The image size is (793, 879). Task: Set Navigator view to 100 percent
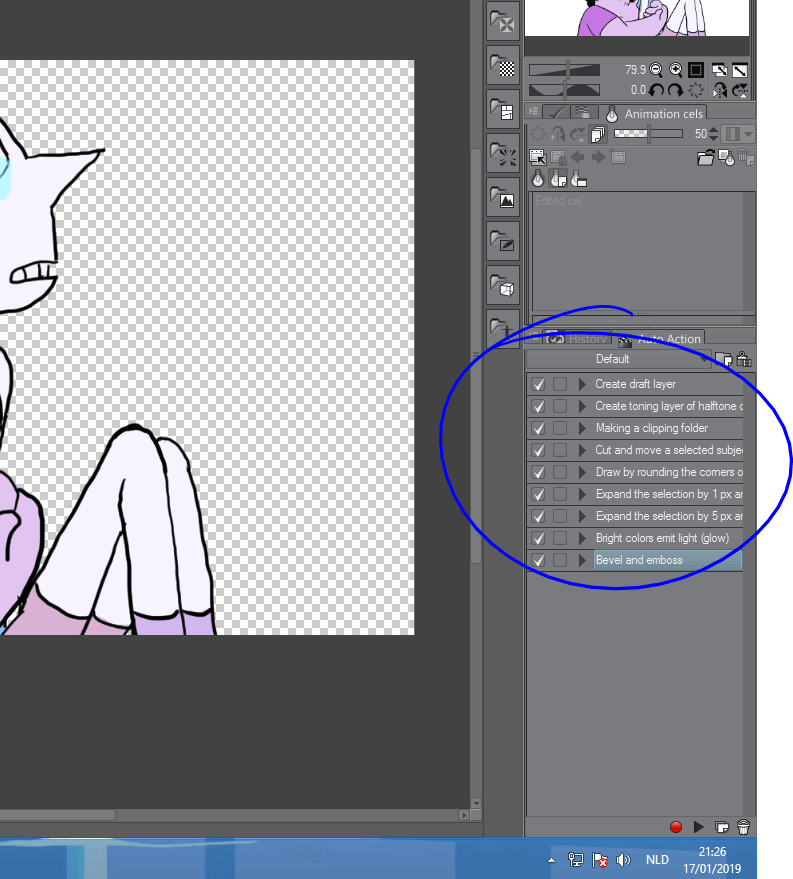click(x=696, y=70)
